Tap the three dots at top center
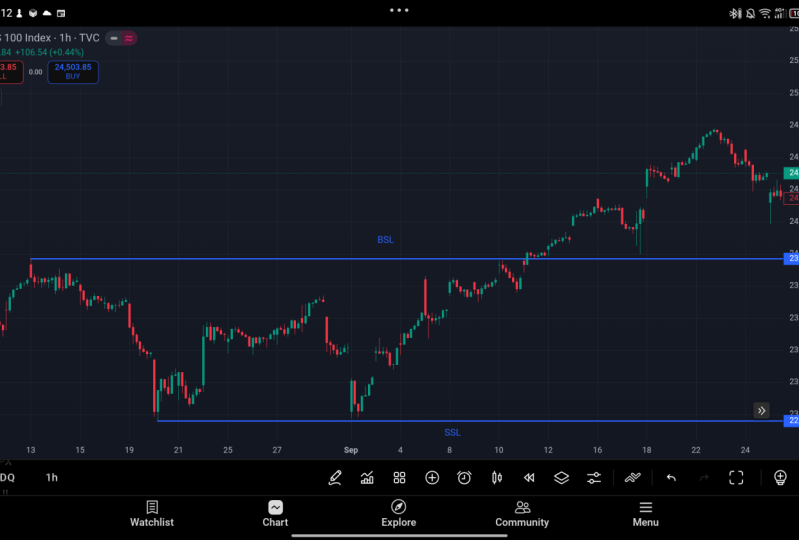The width and height of the screenshot is (799, 540). coord(399,10)
